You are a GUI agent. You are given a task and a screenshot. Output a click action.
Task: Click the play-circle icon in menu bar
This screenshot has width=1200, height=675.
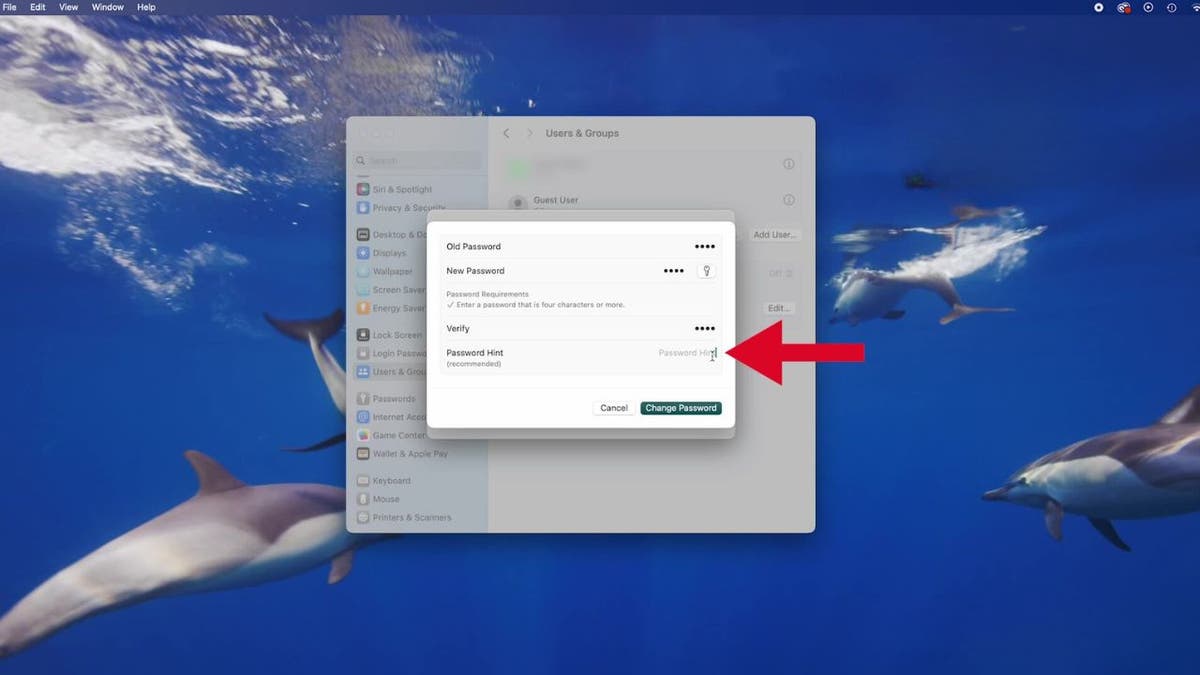coord(1148,7)
